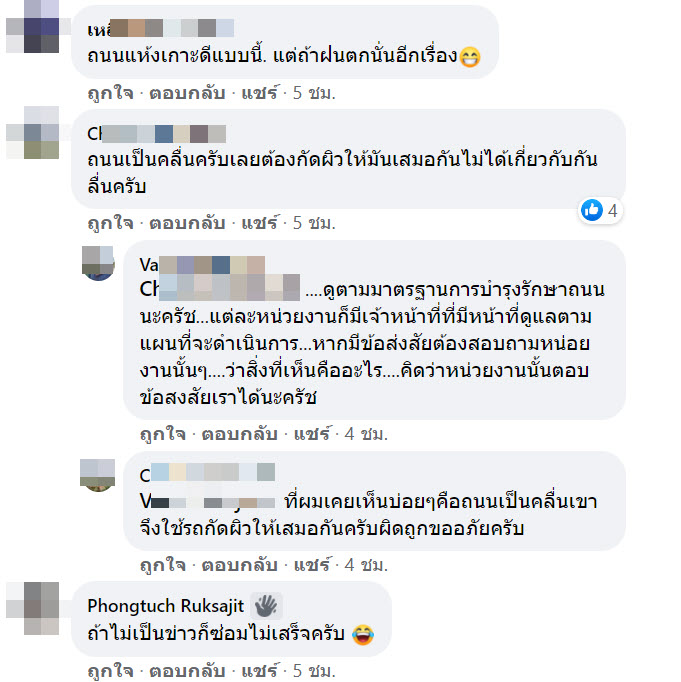Click ตอบกลับ under the comment with 4 likes

point(187,223)
